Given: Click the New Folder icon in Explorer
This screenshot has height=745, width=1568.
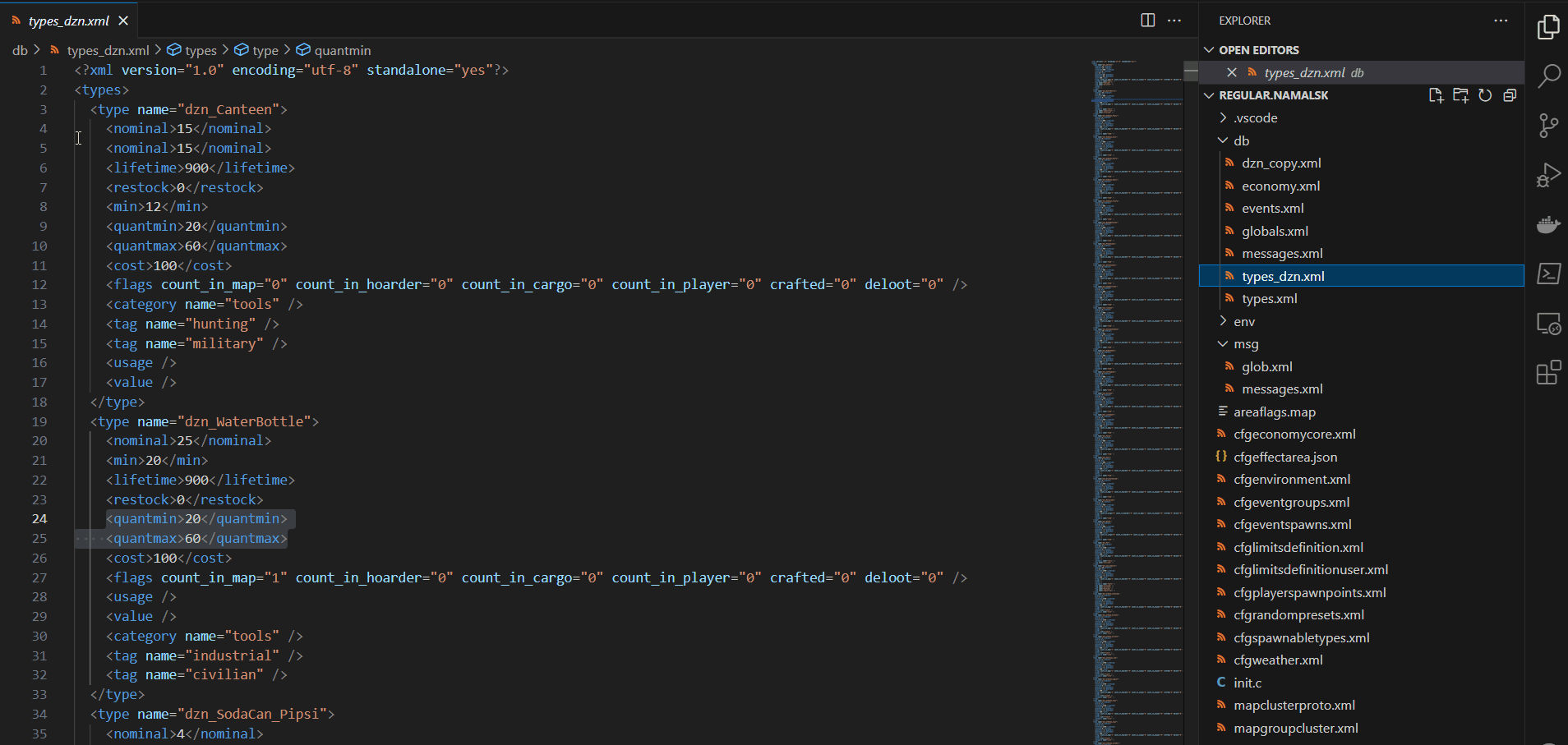Looking at the screenshot, I should [x=1460, y=95].
